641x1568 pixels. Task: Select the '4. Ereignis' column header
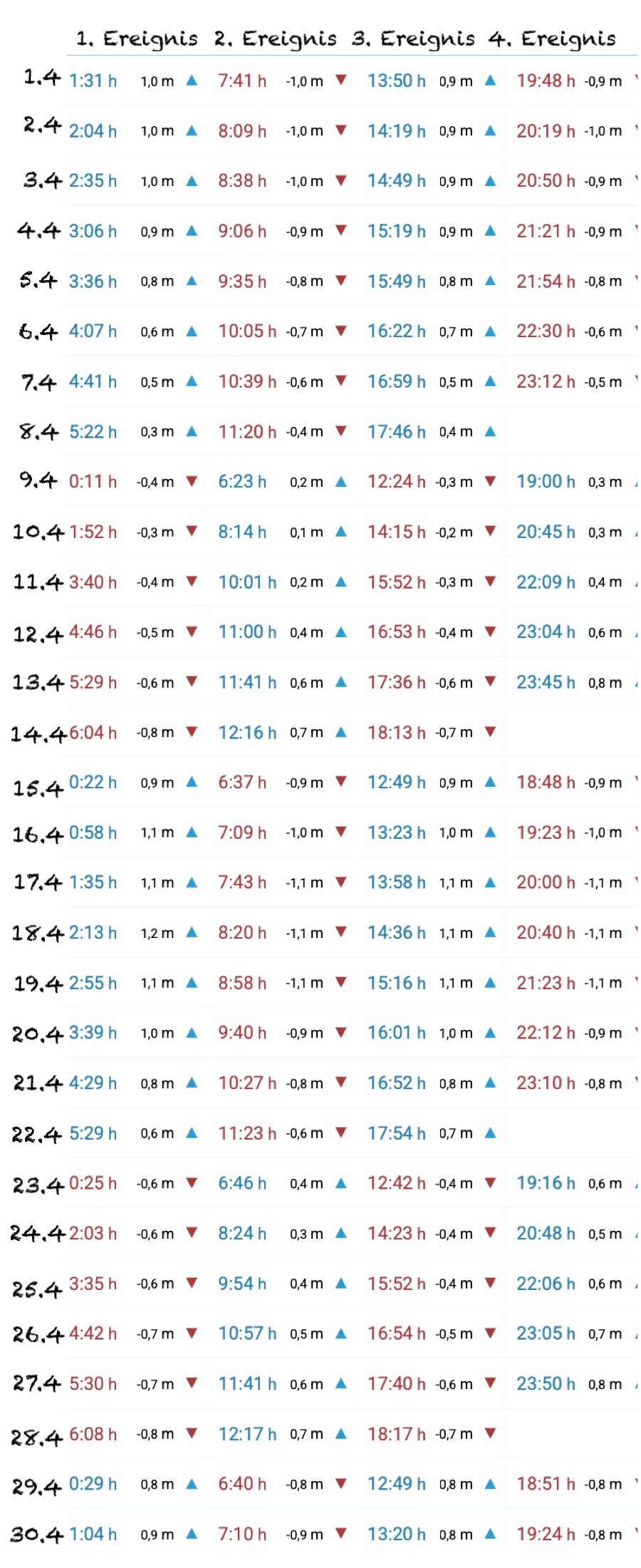coord(552,38)
